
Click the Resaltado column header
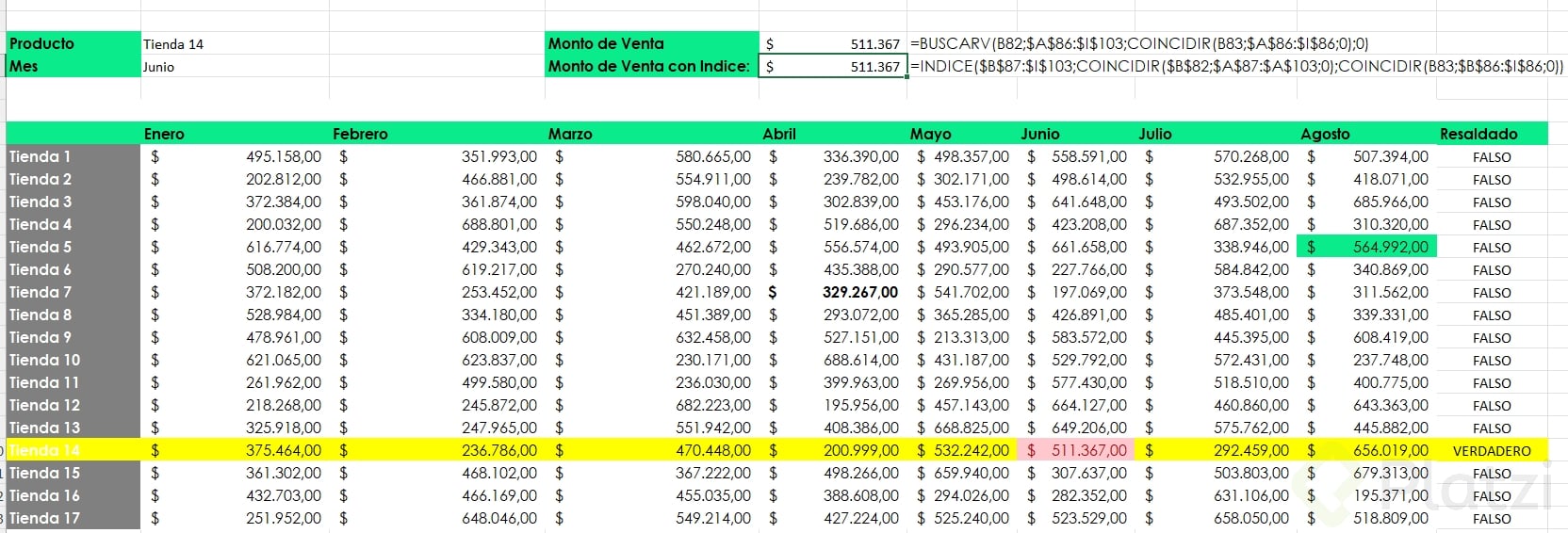pos(1478,134)
